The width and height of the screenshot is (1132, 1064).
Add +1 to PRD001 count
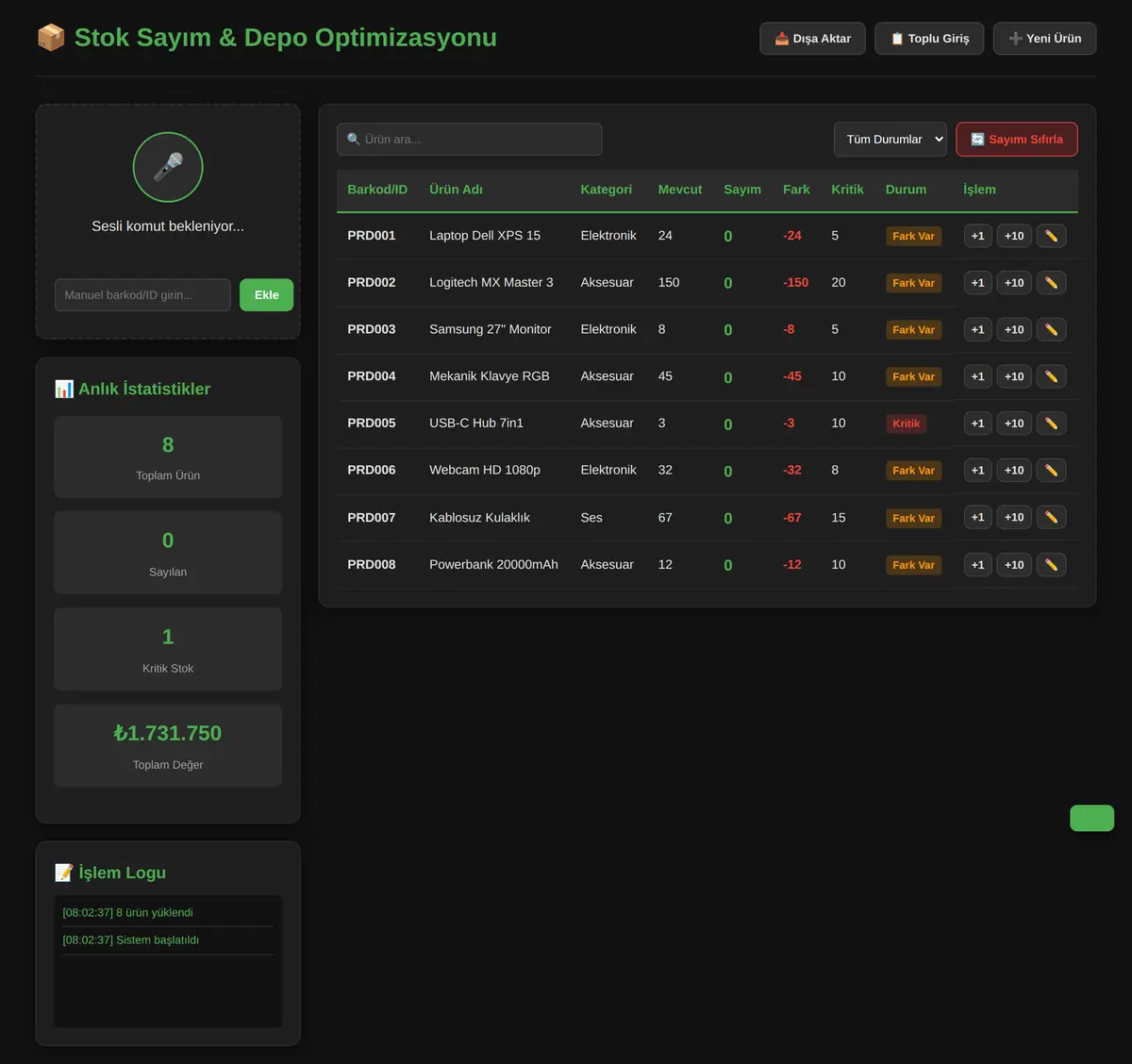point(977,236)
